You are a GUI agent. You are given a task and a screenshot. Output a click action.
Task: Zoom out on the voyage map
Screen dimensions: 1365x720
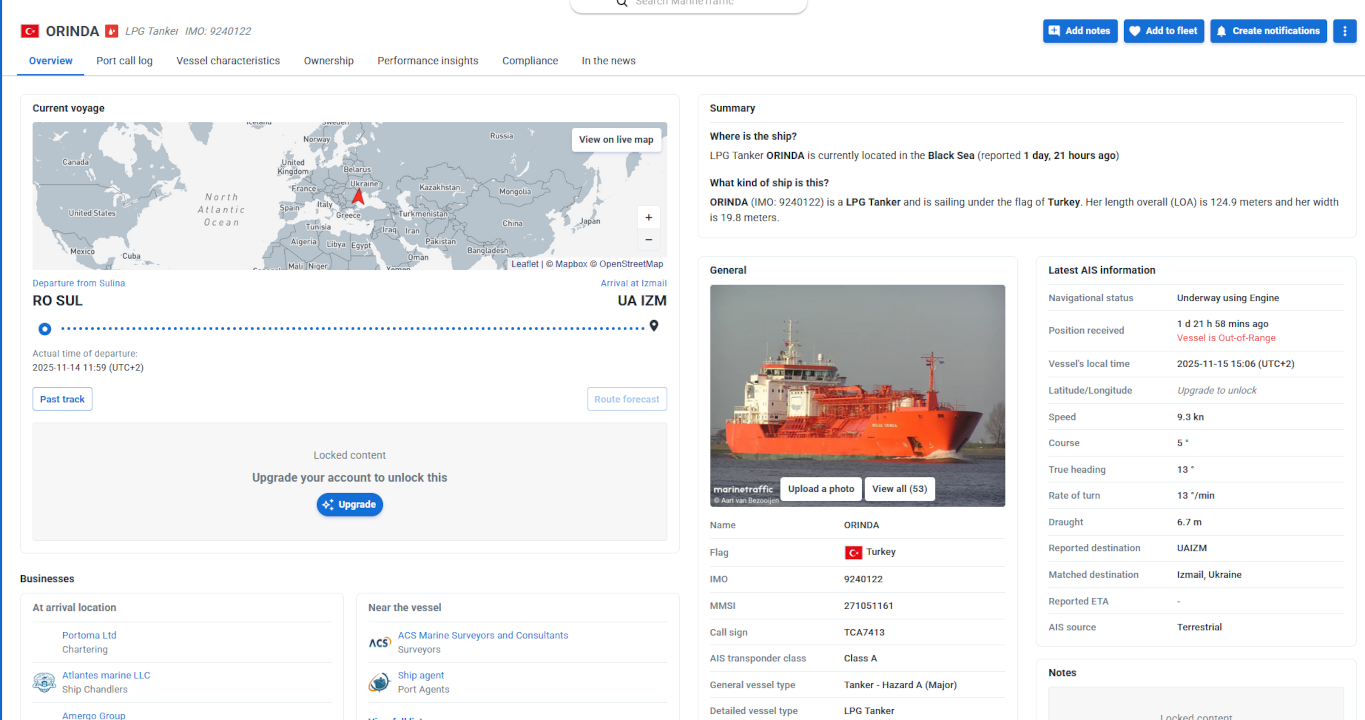pyautogui.click(x=649, y=240)
